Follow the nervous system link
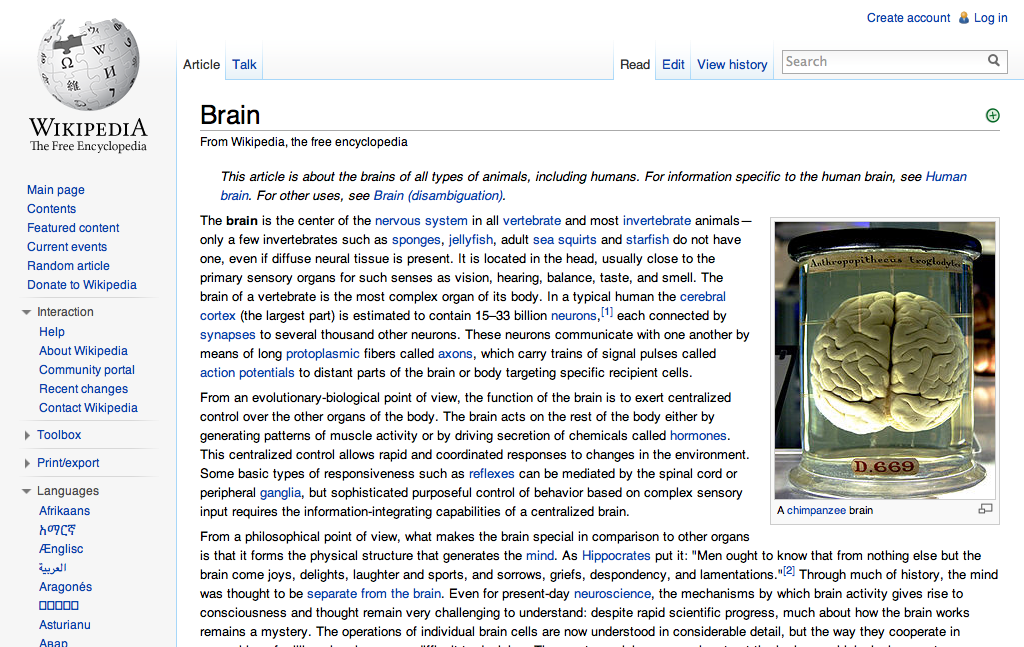Screen dimensions: 1024x647 [x=421, y=221]
